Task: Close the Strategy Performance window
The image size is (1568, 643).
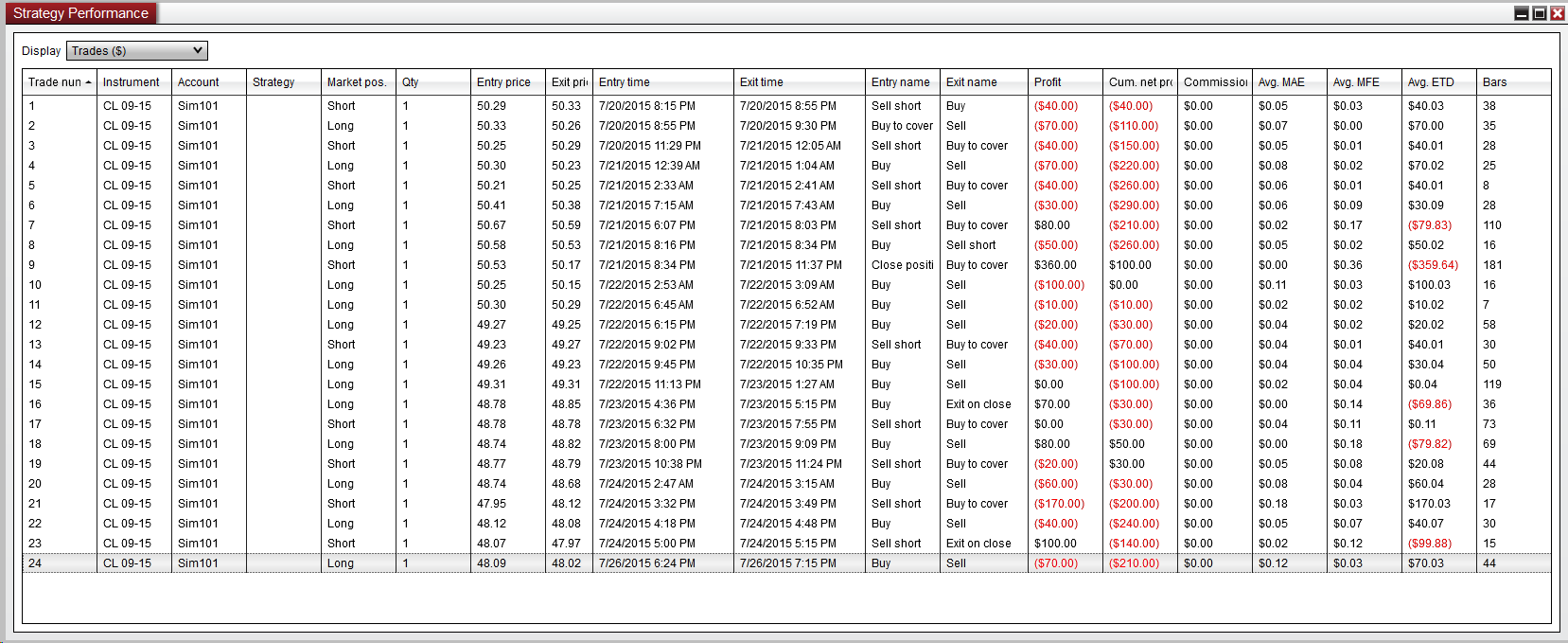Action: [1558, 13]
